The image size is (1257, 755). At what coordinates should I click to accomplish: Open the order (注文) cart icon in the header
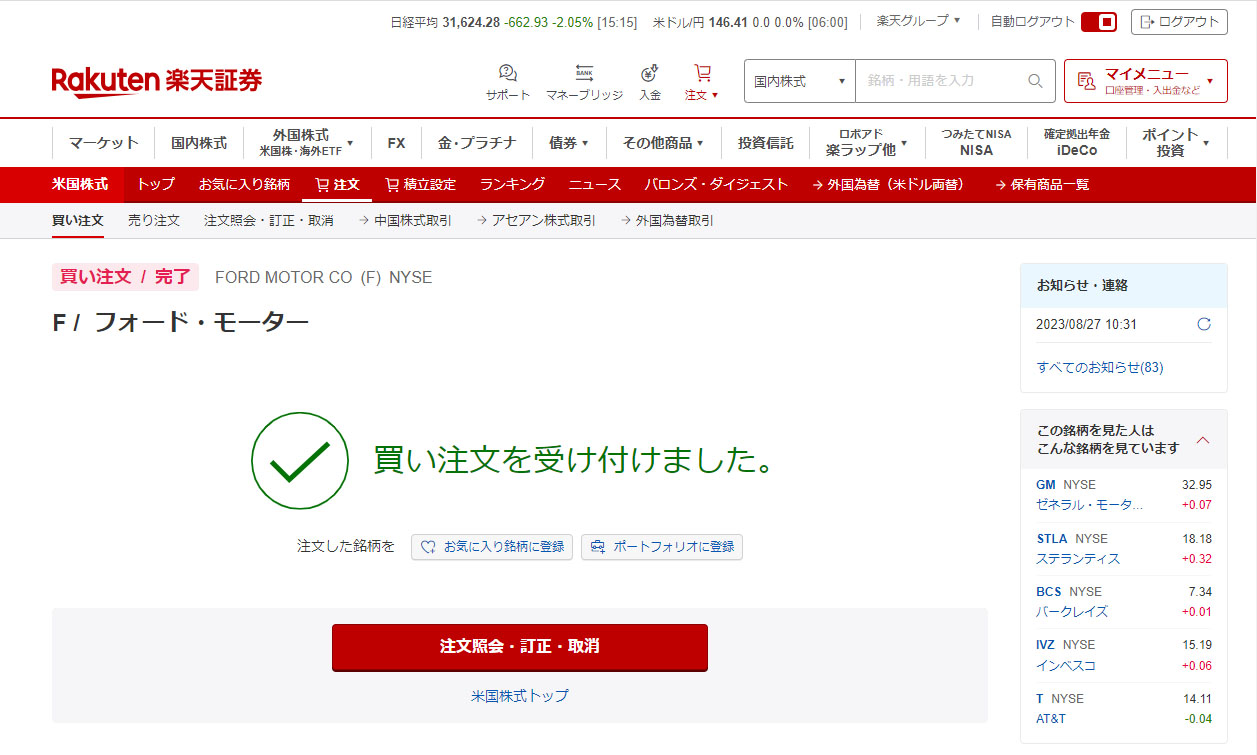point(702,74)
